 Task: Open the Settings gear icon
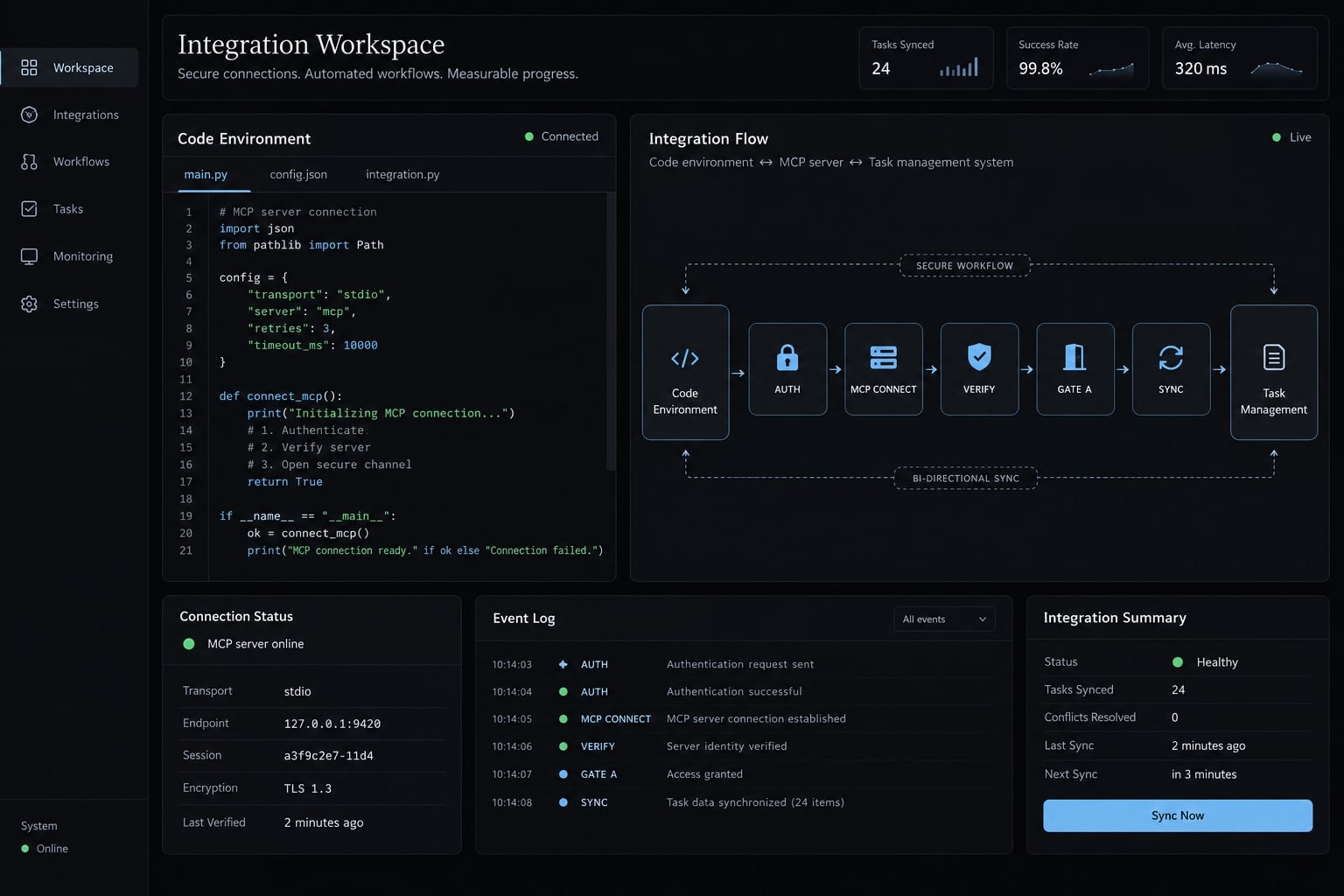[29, 304]
